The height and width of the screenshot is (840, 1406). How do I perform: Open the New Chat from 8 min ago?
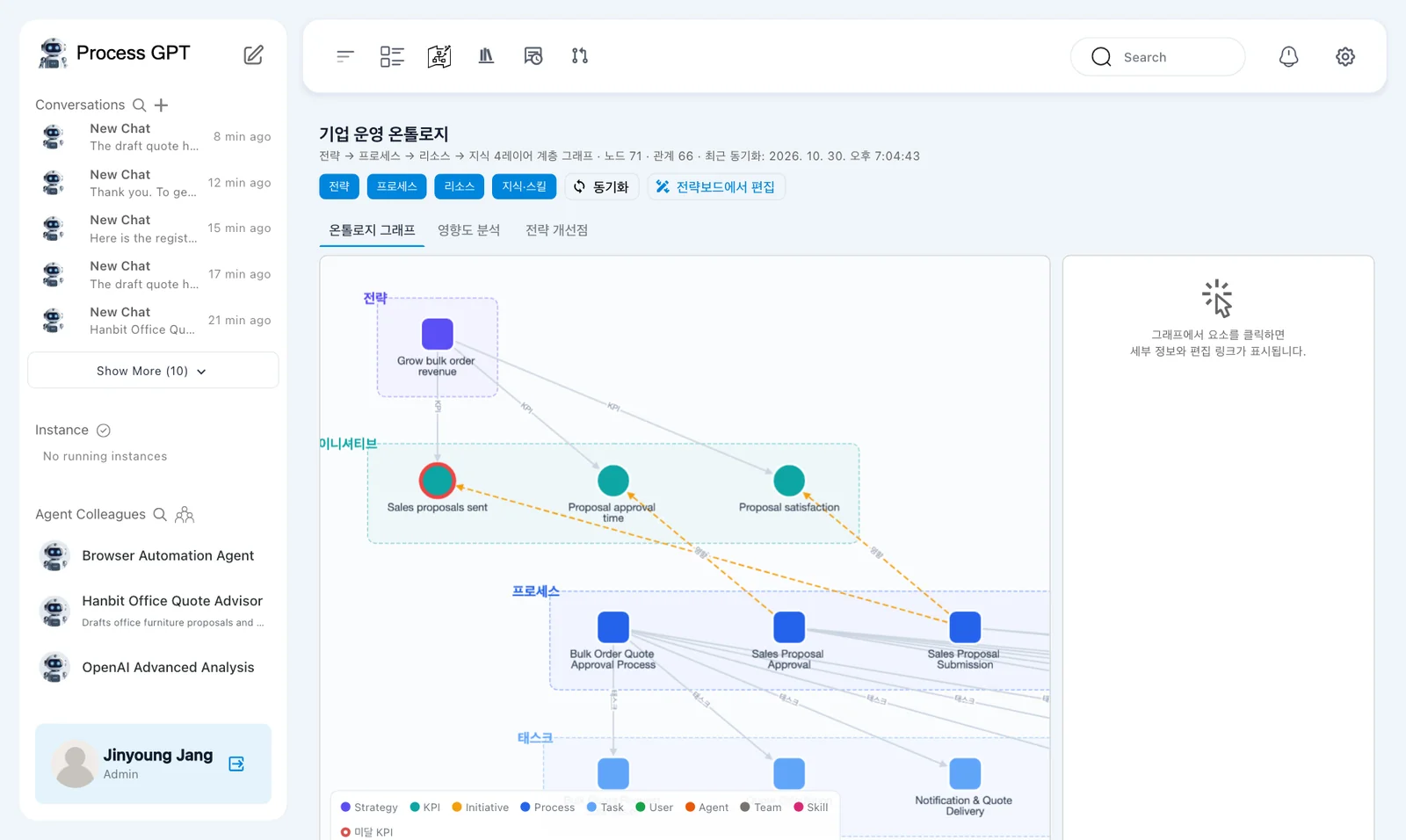153,137
